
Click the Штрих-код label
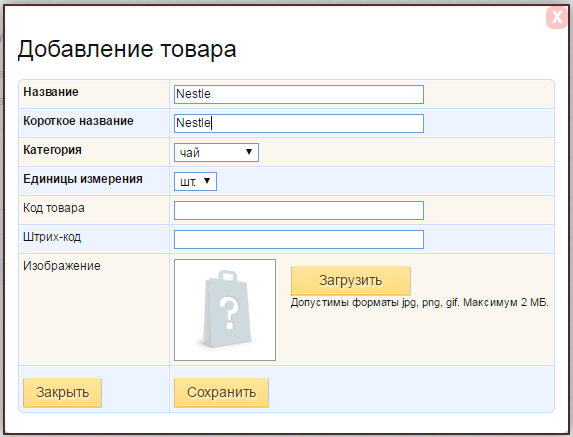tap(52, 237)
